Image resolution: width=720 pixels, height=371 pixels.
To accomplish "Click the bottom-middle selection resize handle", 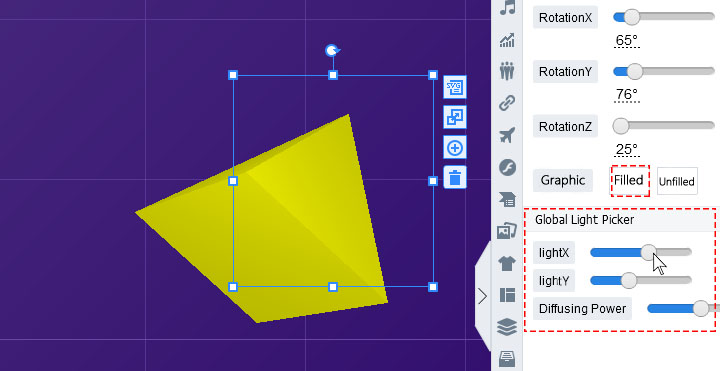I will 333,287.
